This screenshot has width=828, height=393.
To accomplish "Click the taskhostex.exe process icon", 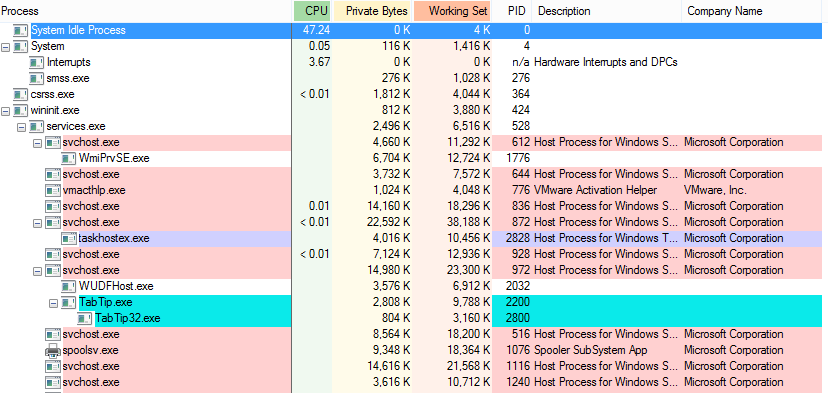I will pyautogui.click(x=68, y=238).
